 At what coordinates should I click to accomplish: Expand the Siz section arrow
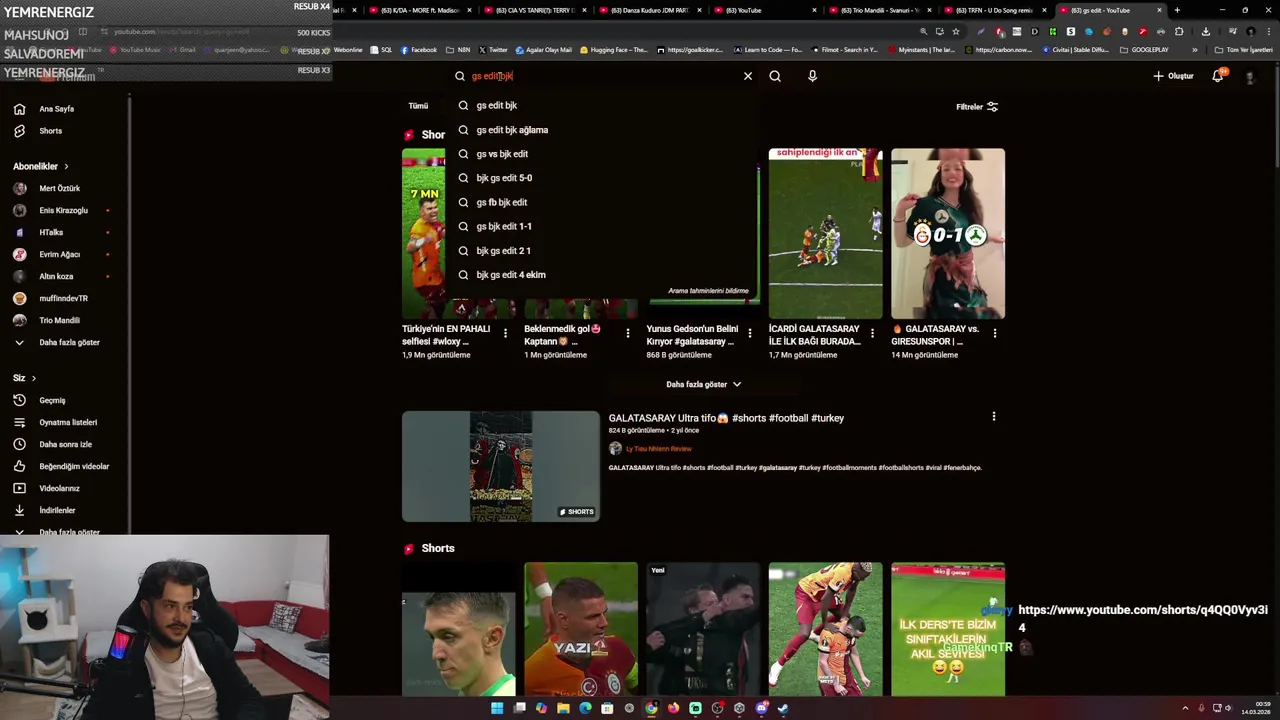click(x=33, y=378)
